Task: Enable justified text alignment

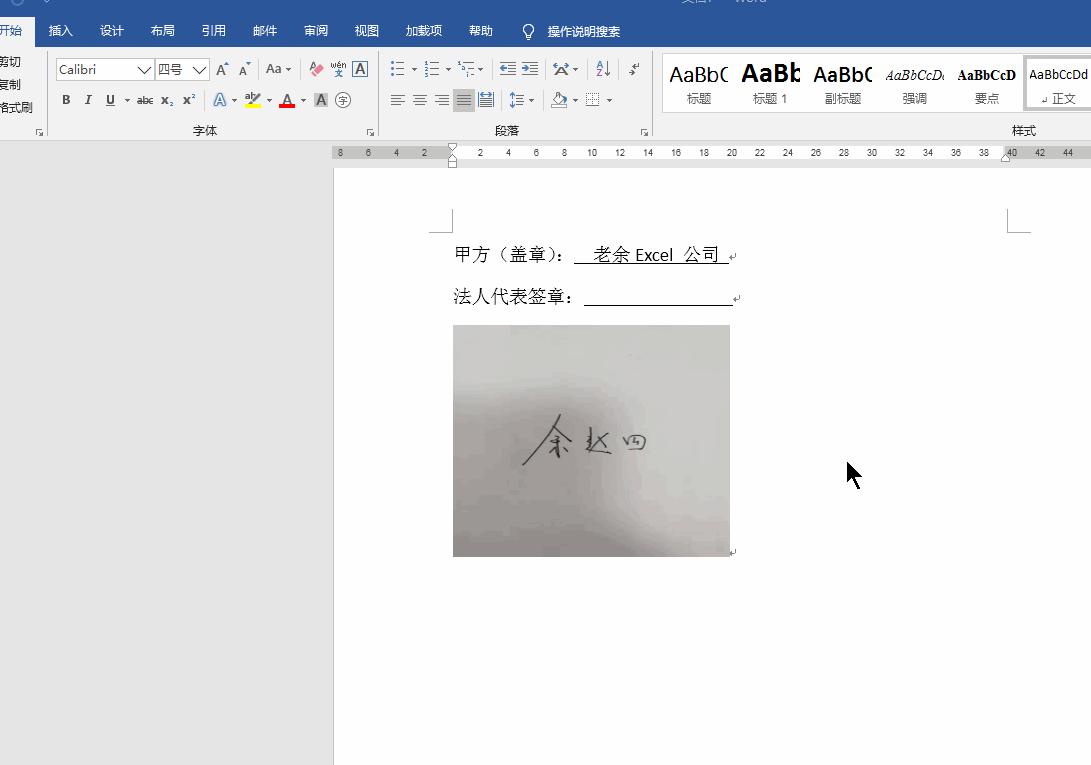Action: pos(463,99)
